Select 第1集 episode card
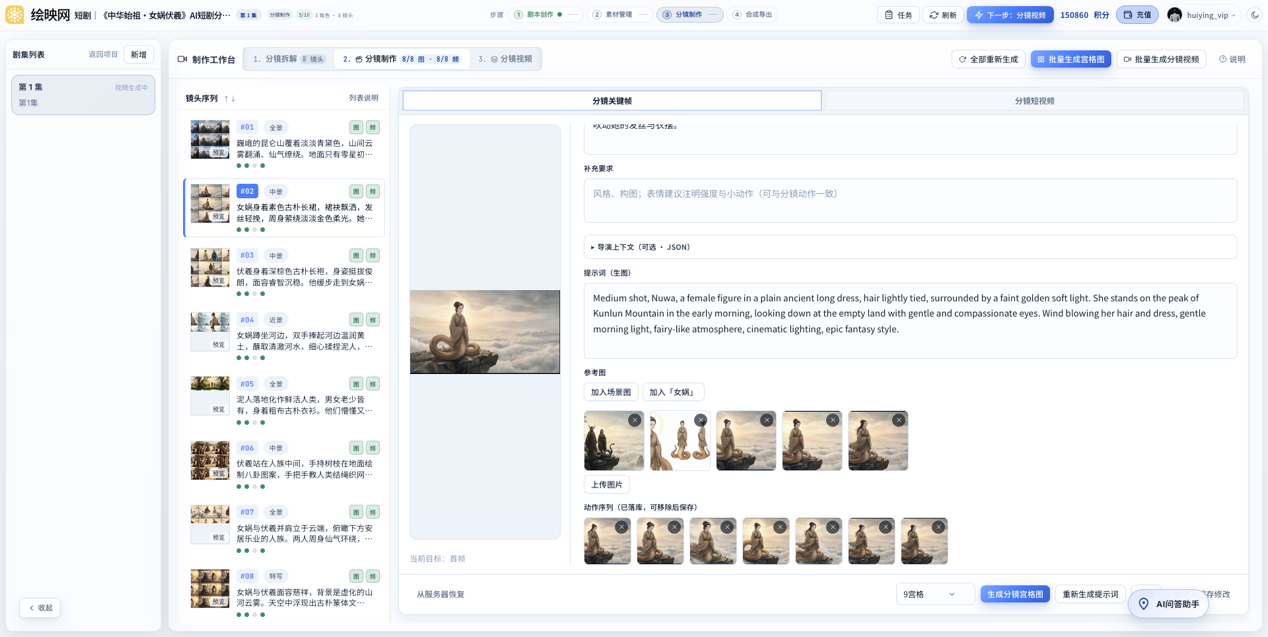 (x=83, y=95)
